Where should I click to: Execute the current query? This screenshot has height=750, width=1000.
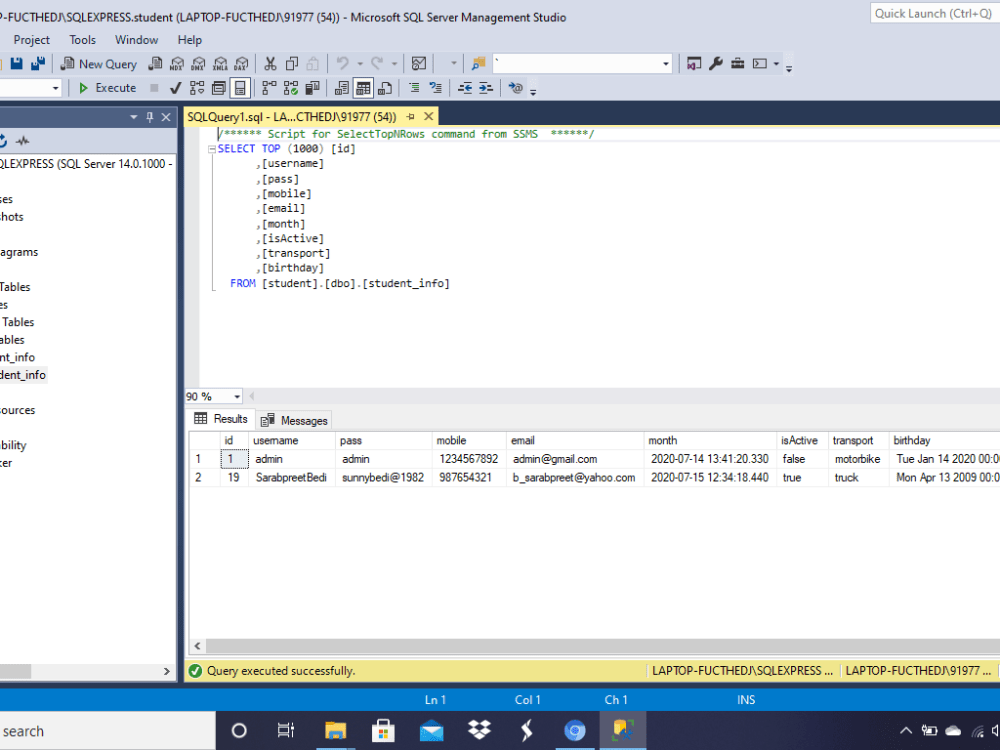[107, 88]
